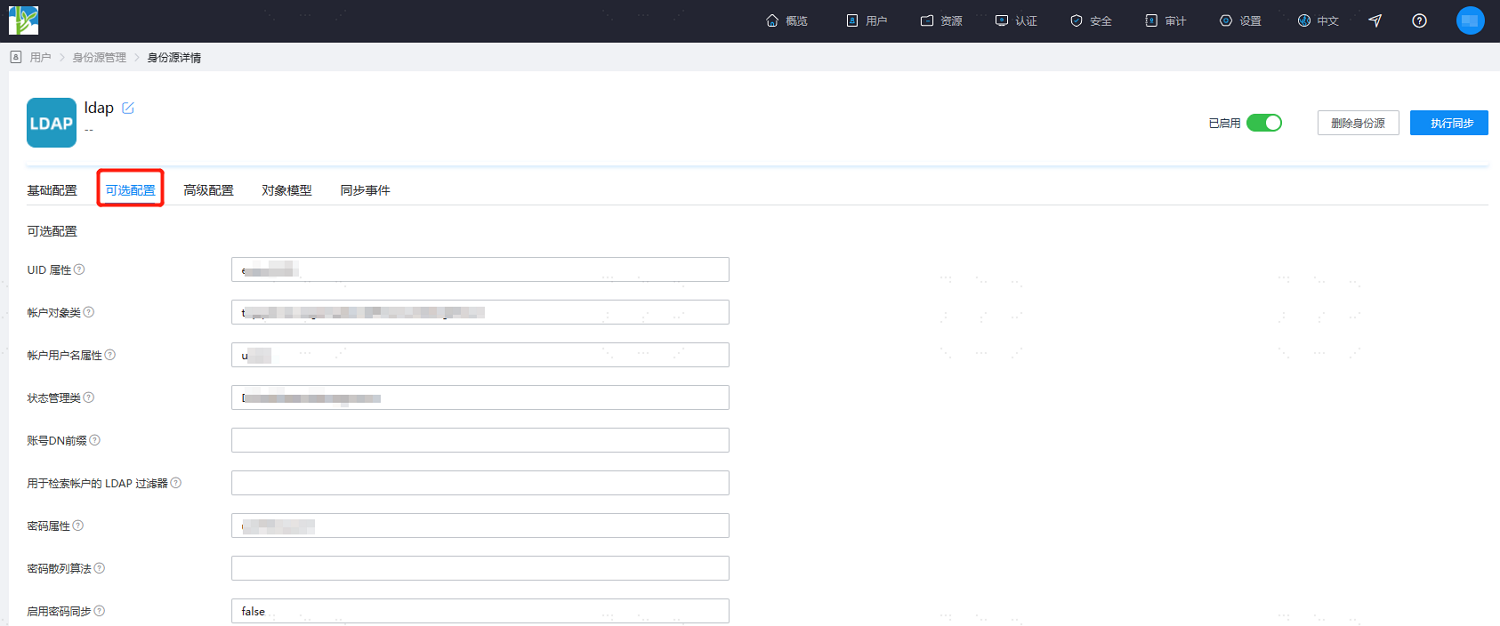Click help icon next to 帐户对象类
Screen dimensions: 1500x626
pyautogui.click(x=89, y=312)
